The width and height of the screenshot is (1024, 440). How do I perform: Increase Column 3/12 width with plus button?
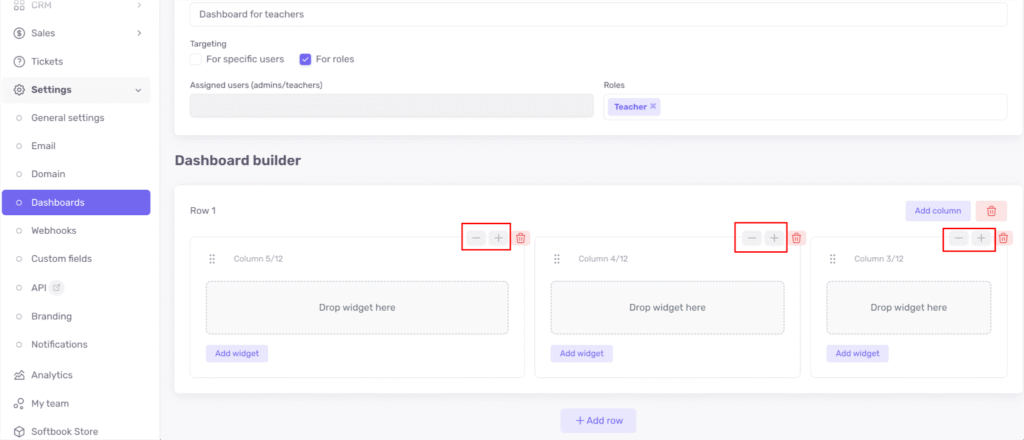pyautogui.click(x=981, y=238)
